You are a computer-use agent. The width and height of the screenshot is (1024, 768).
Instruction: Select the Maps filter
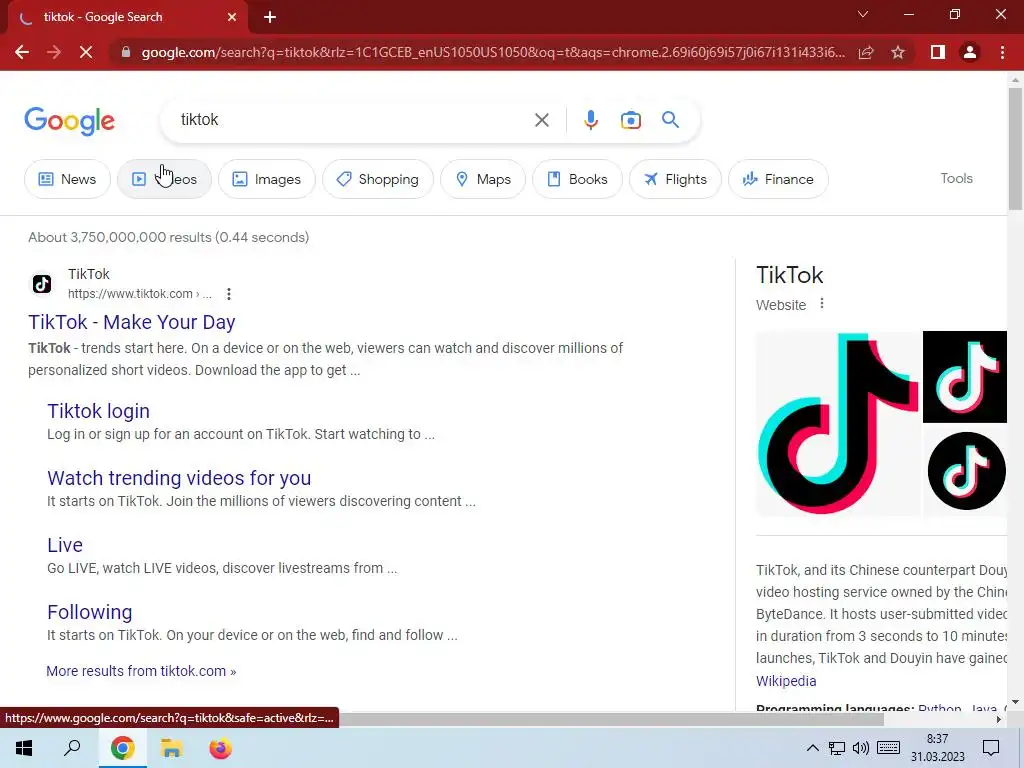(x=483, y=179)
